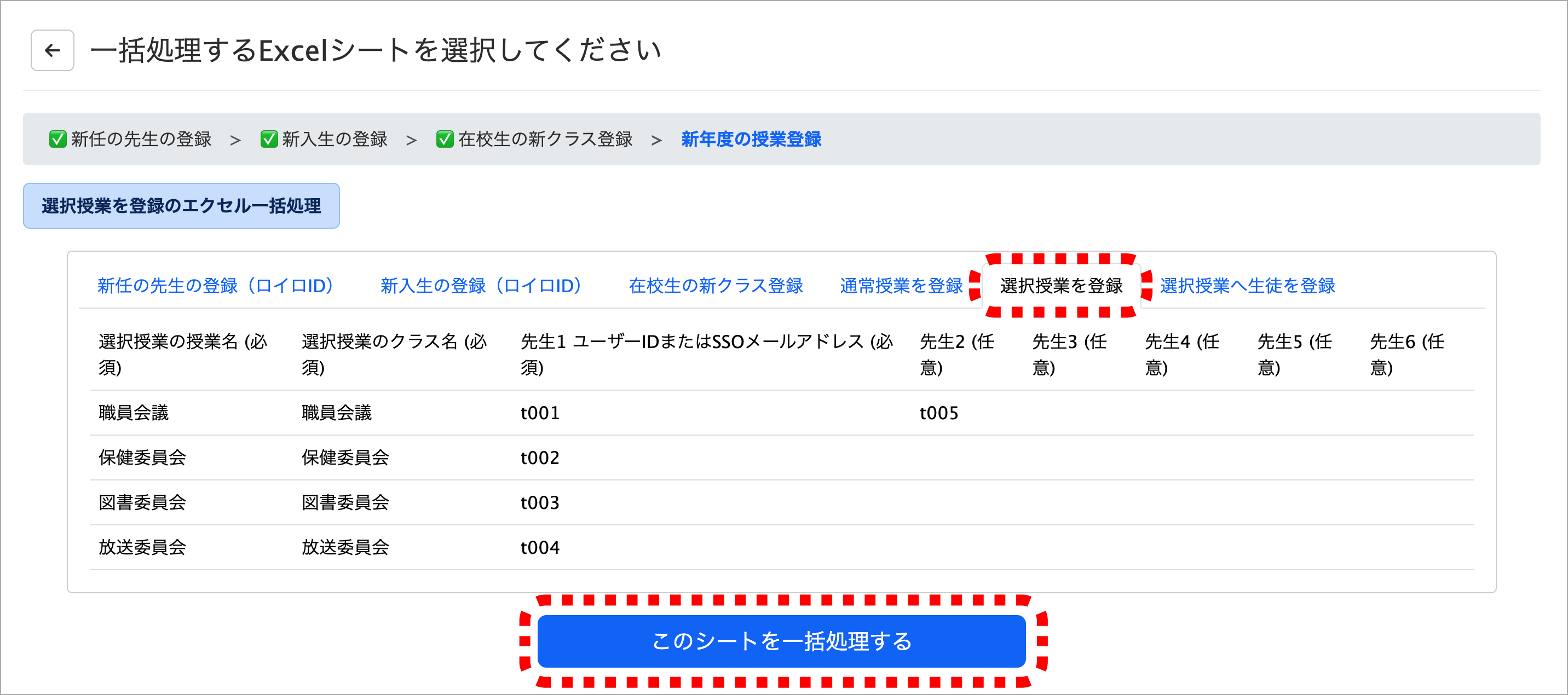This screenshot has width=1568, height=695.
Task: Switch to 新任の先生の登録（ロイロID）tab
Action: 216,286
